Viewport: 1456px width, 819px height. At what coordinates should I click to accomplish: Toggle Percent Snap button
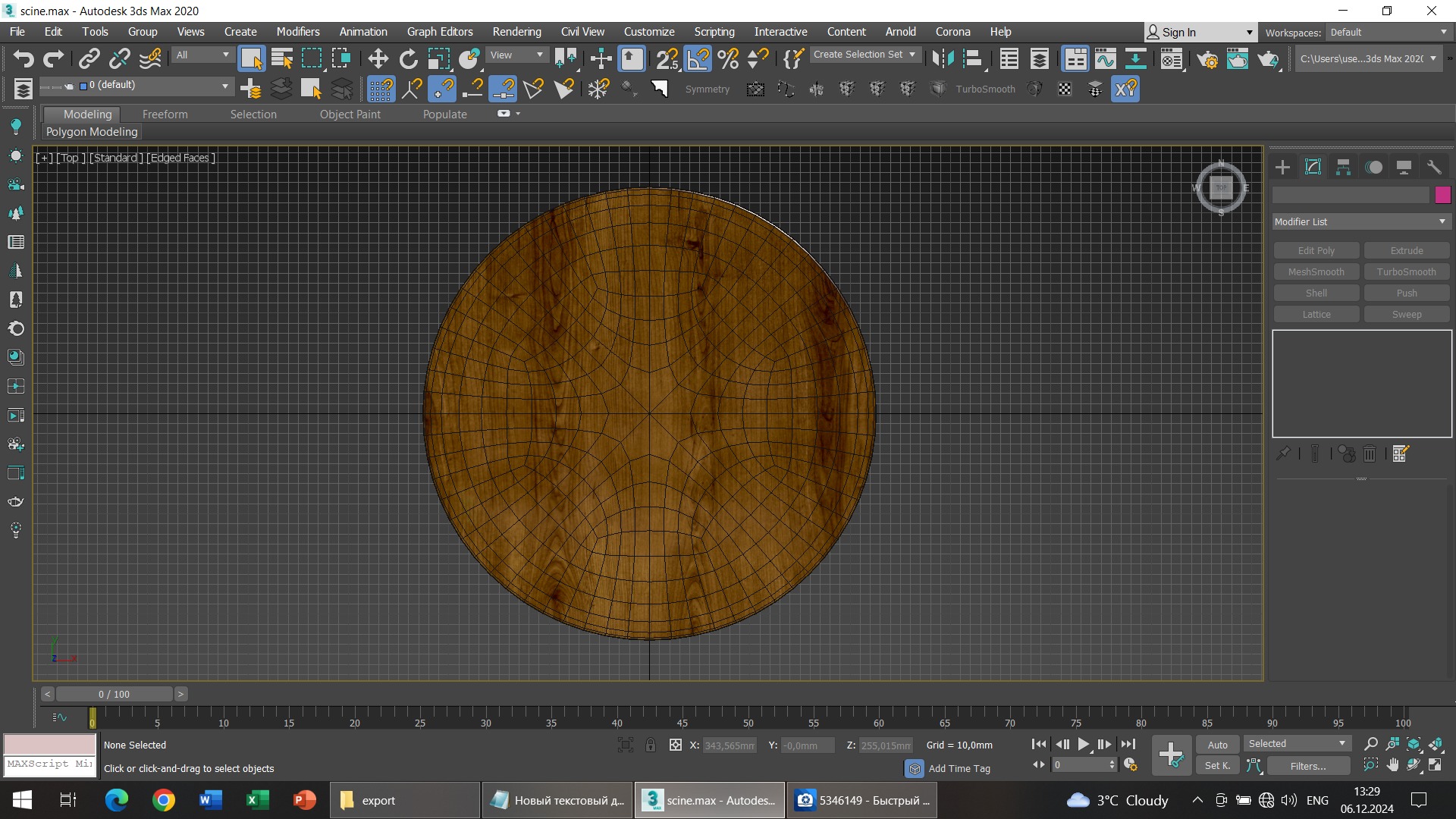[x=728, y=58]
